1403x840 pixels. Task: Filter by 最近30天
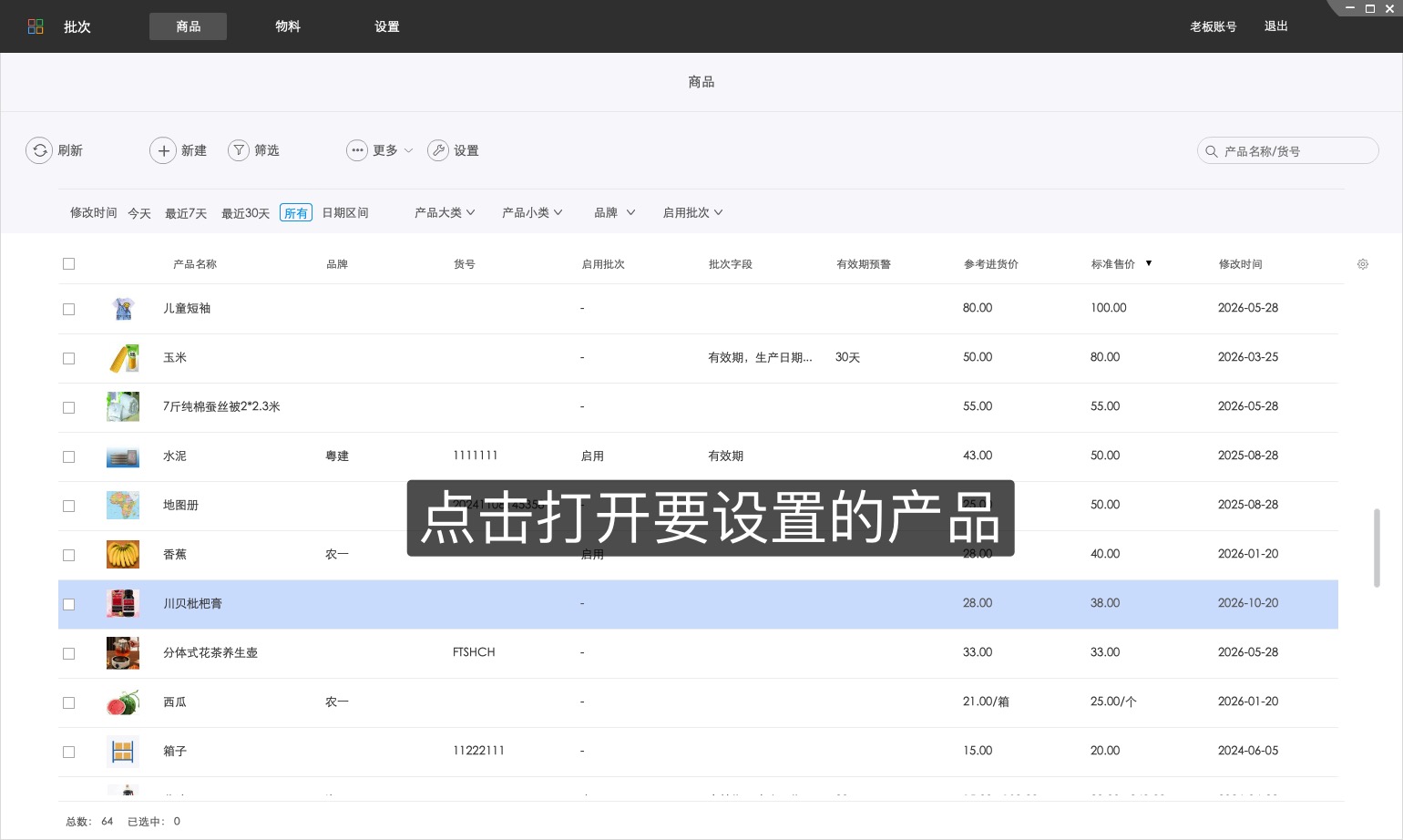[x=245, y=213]
